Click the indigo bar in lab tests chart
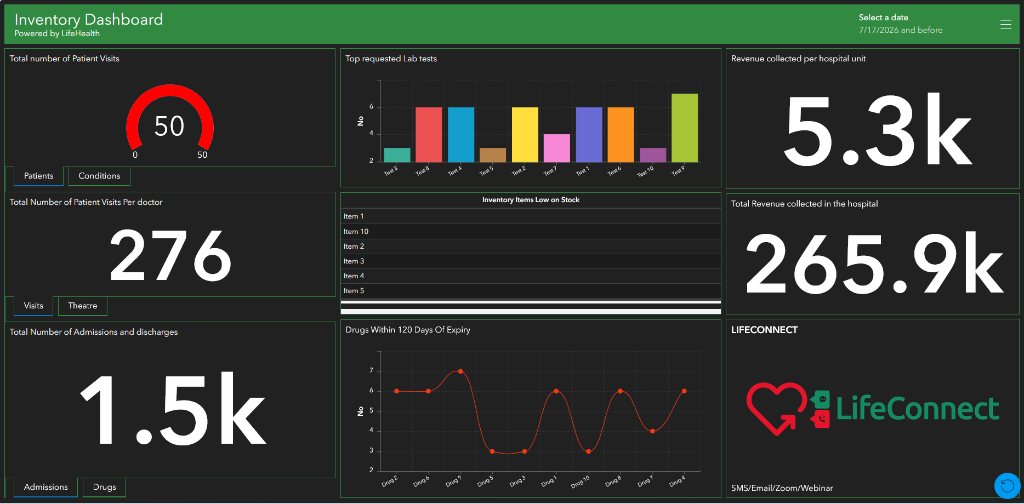This screenshot has width=1024, height=504. (589, 134)
